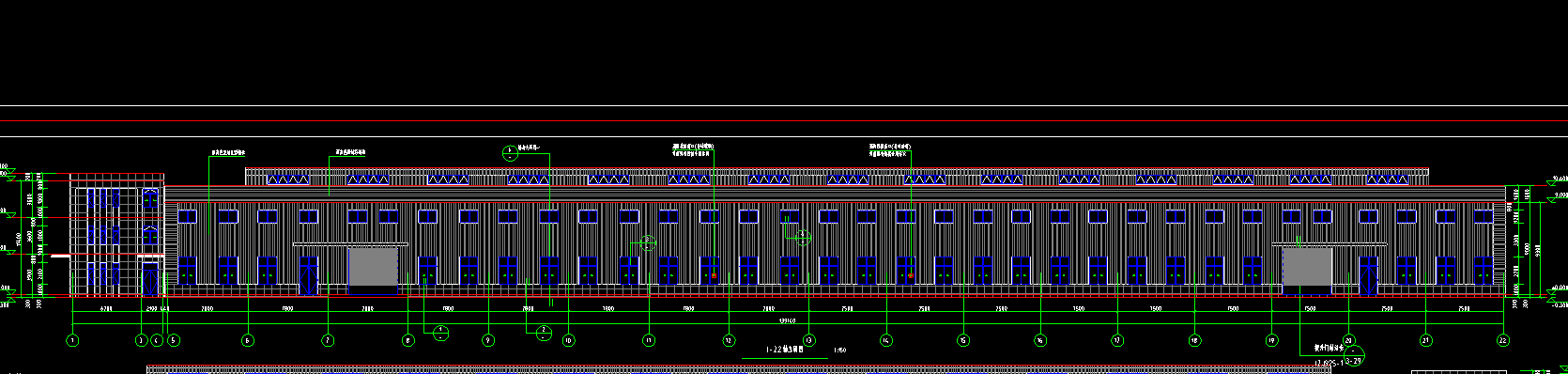Select axis bubble number 21

1425,340
